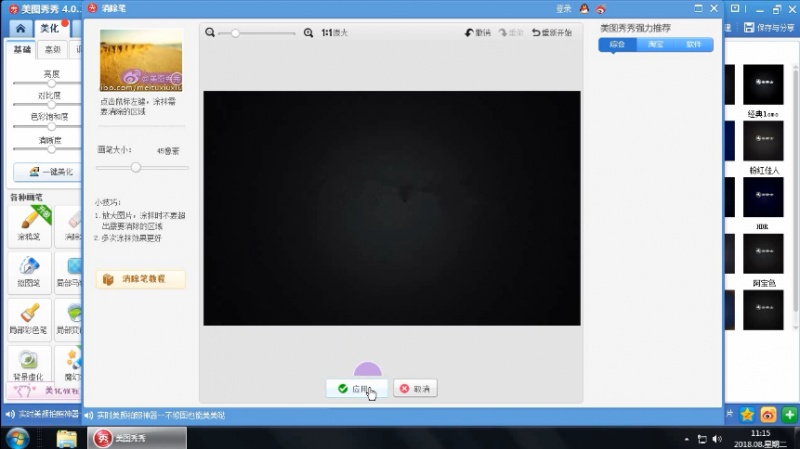This screenshot has width=800, height=449.
Task: Click the green plus icon in bottom bar
Action: [790, 415]
